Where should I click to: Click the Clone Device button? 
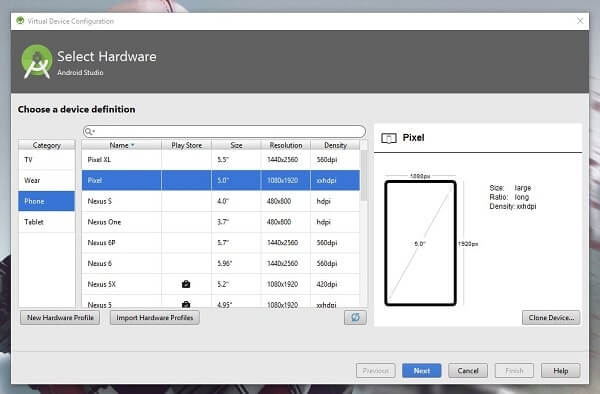(x=551, y=317)
